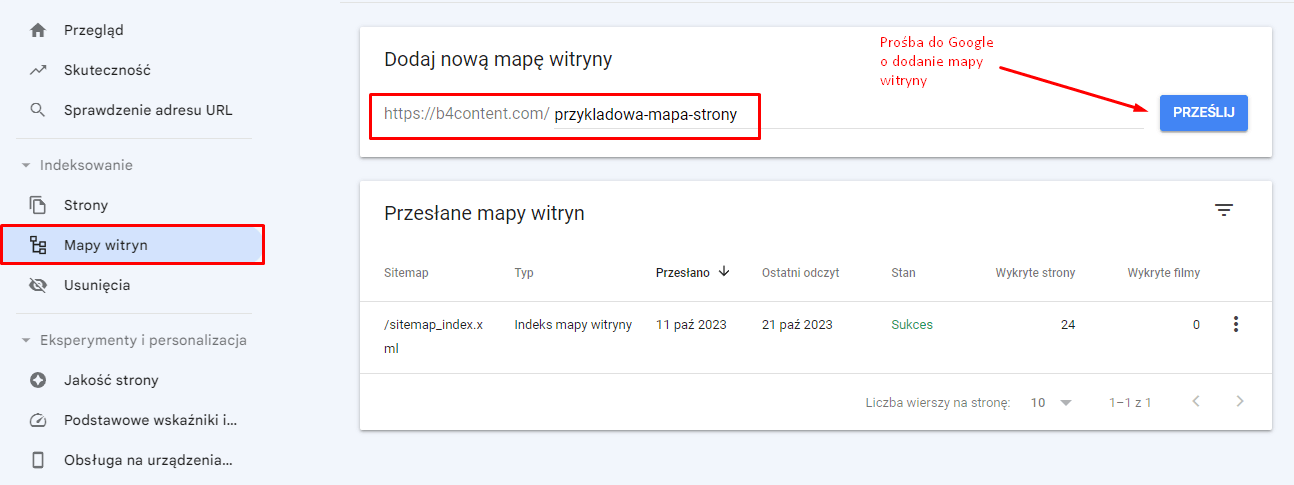Viewport: 1294px width, 485px height.
Task: Click the Indeks mapy witryny cell
Action: pos(573,325)
